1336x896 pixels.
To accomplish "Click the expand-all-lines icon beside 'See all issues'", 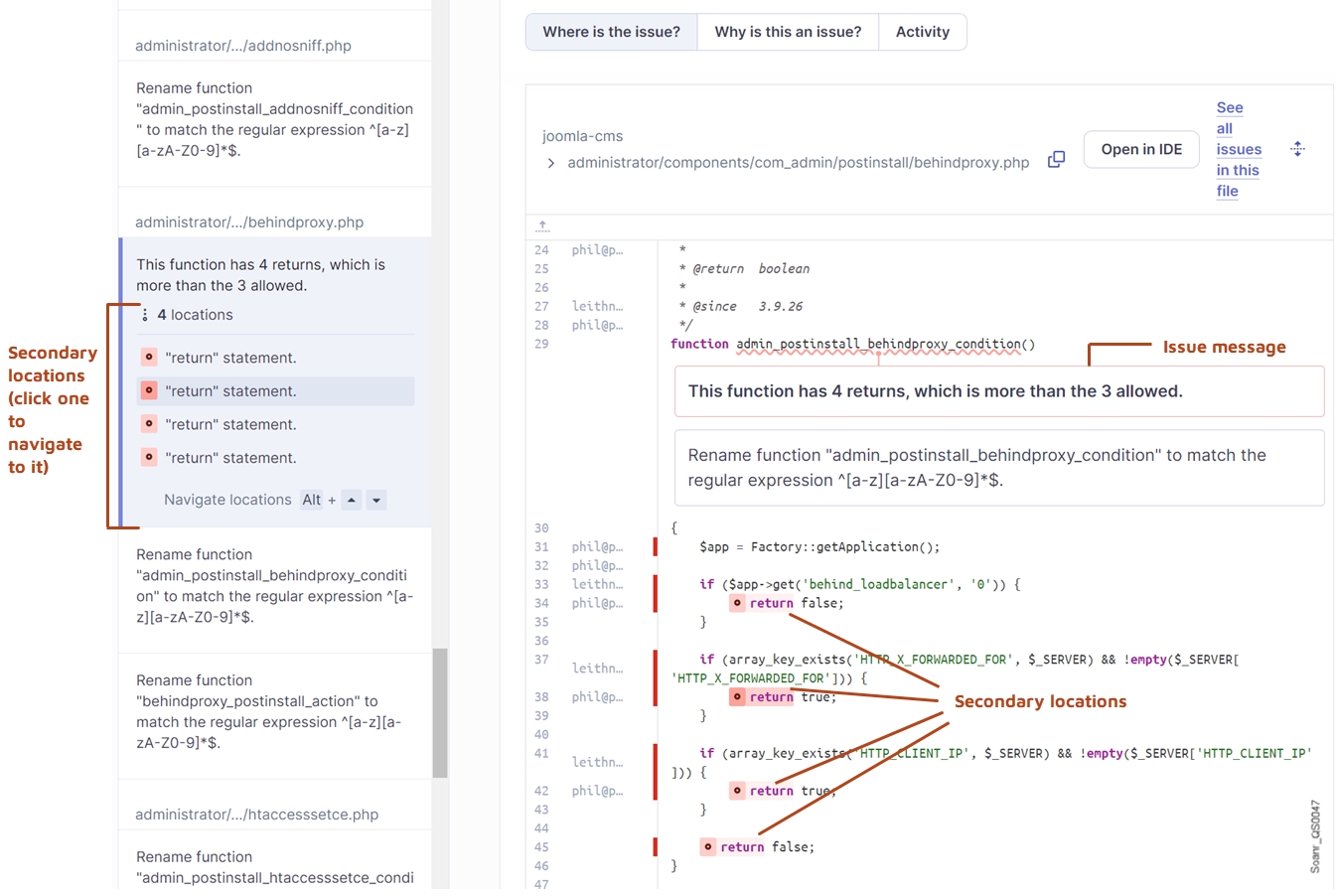I will click(1297, 149).
